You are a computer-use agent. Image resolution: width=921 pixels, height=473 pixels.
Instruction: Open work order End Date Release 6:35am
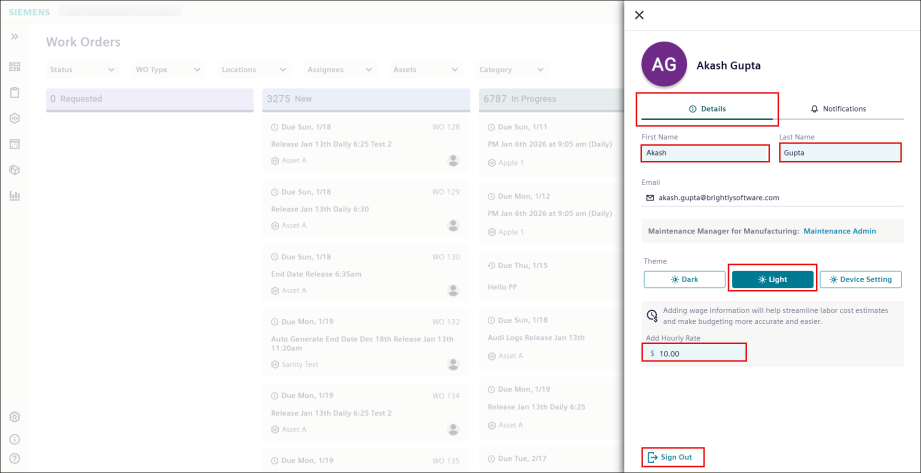coord(365,274)
